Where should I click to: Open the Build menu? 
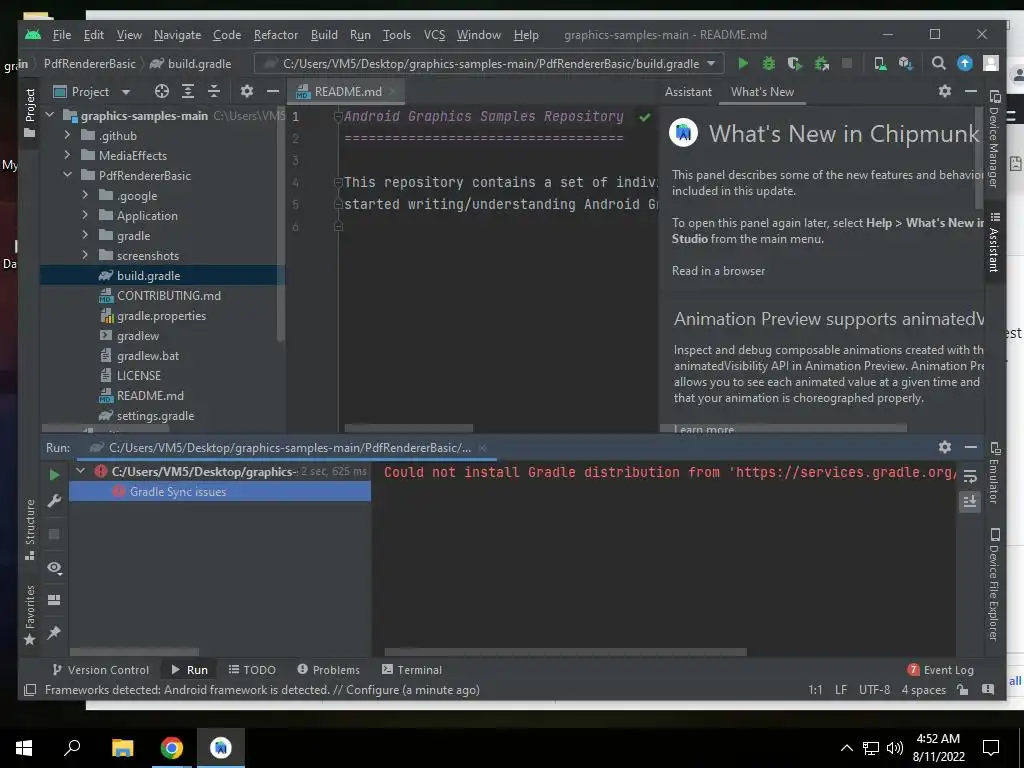[324, 35]
